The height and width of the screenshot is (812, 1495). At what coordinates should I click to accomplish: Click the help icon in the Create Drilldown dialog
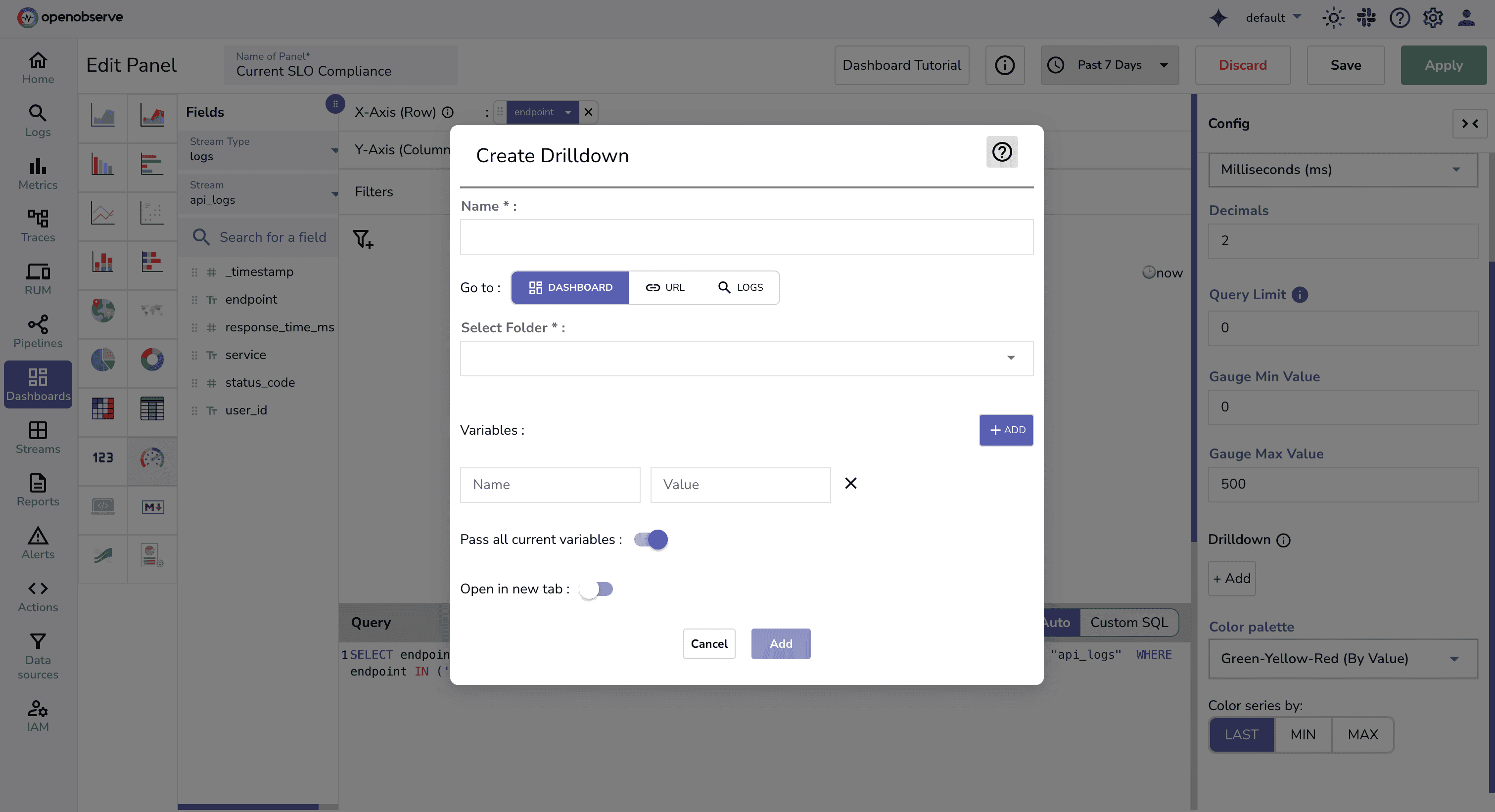1002,152
